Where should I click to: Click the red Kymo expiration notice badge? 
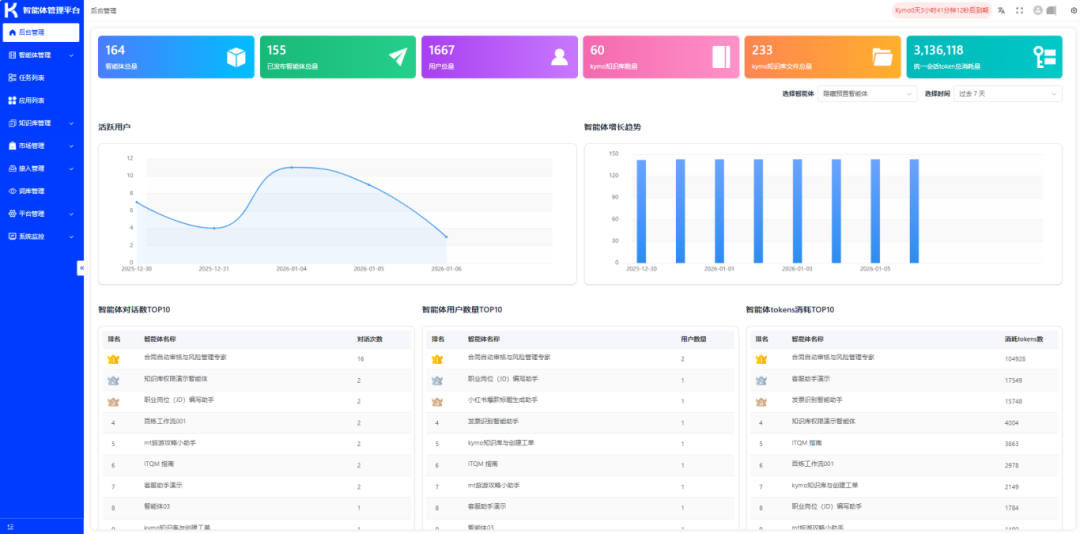pyautogui.click(x=941, y=10)
